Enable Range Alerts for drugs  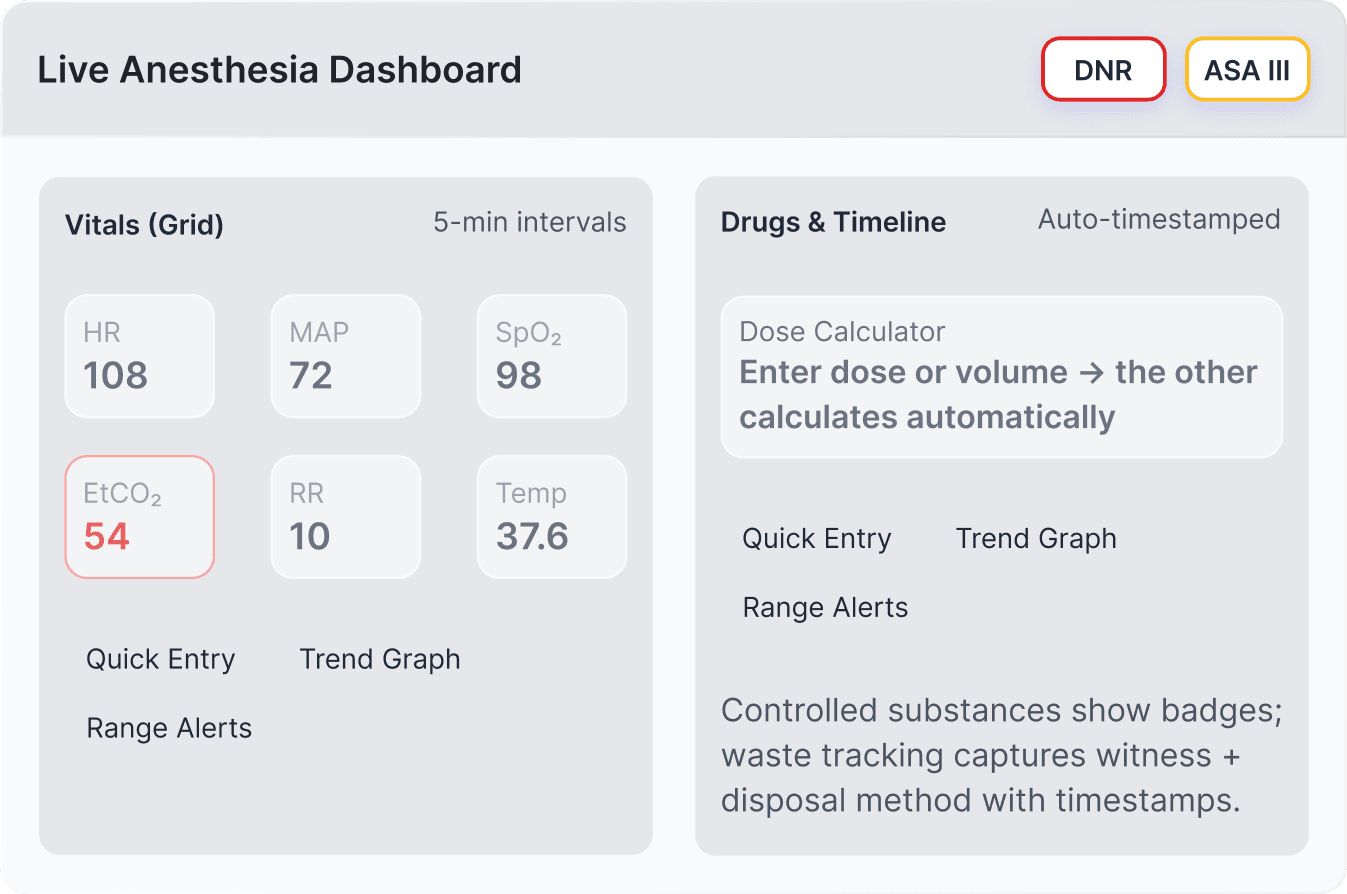(x=824, y=607)
